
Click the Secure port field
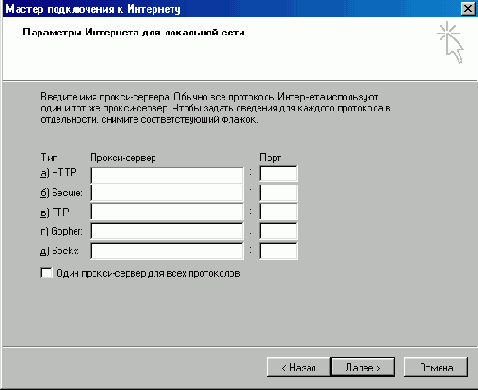[x=278, y=193]
